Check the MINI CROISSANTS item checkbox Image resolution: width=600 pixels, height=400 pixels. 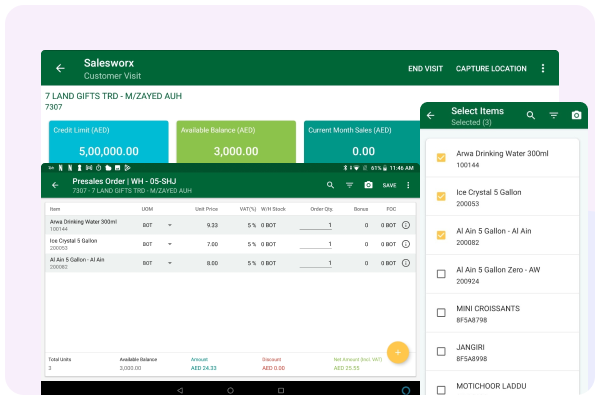click(441, 312)
